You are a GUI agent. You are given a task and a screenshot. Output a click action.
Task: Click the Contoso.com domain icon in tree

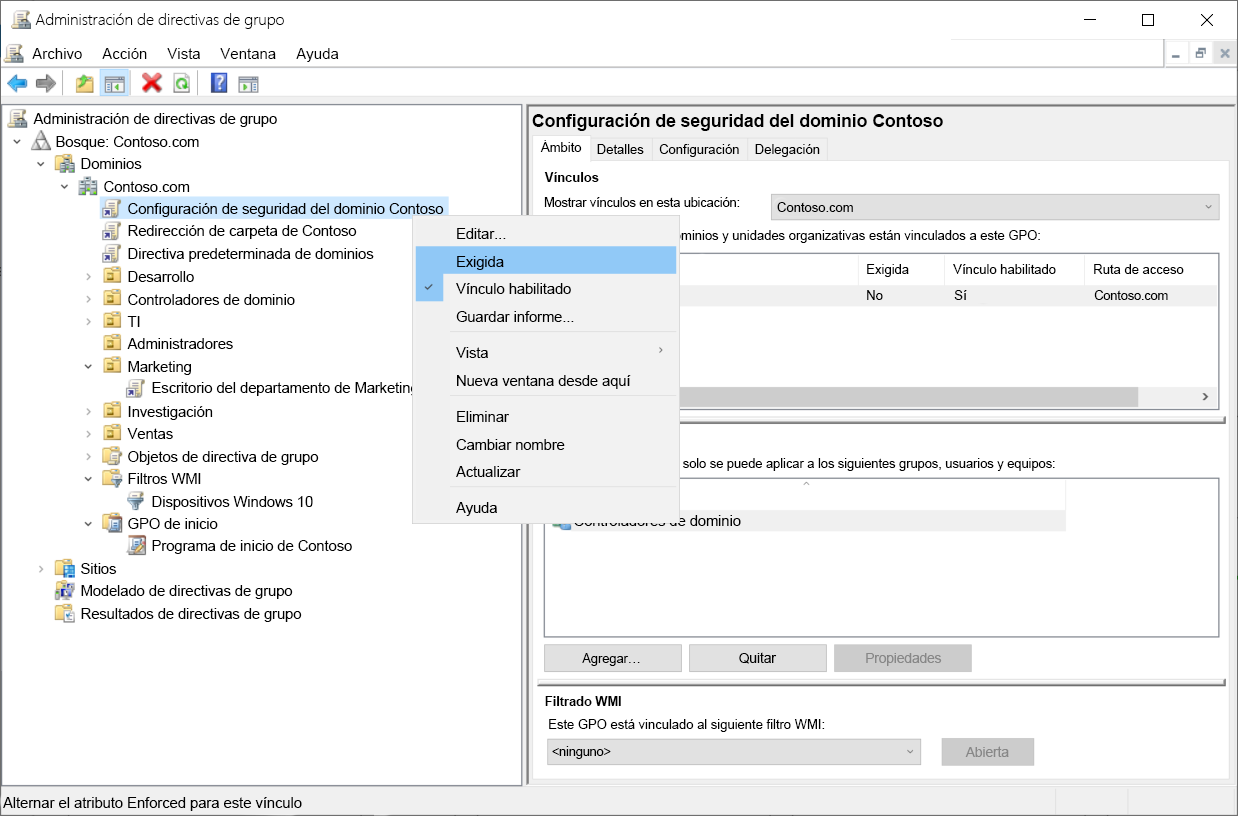pyautogui.click(x=88, y=187)
